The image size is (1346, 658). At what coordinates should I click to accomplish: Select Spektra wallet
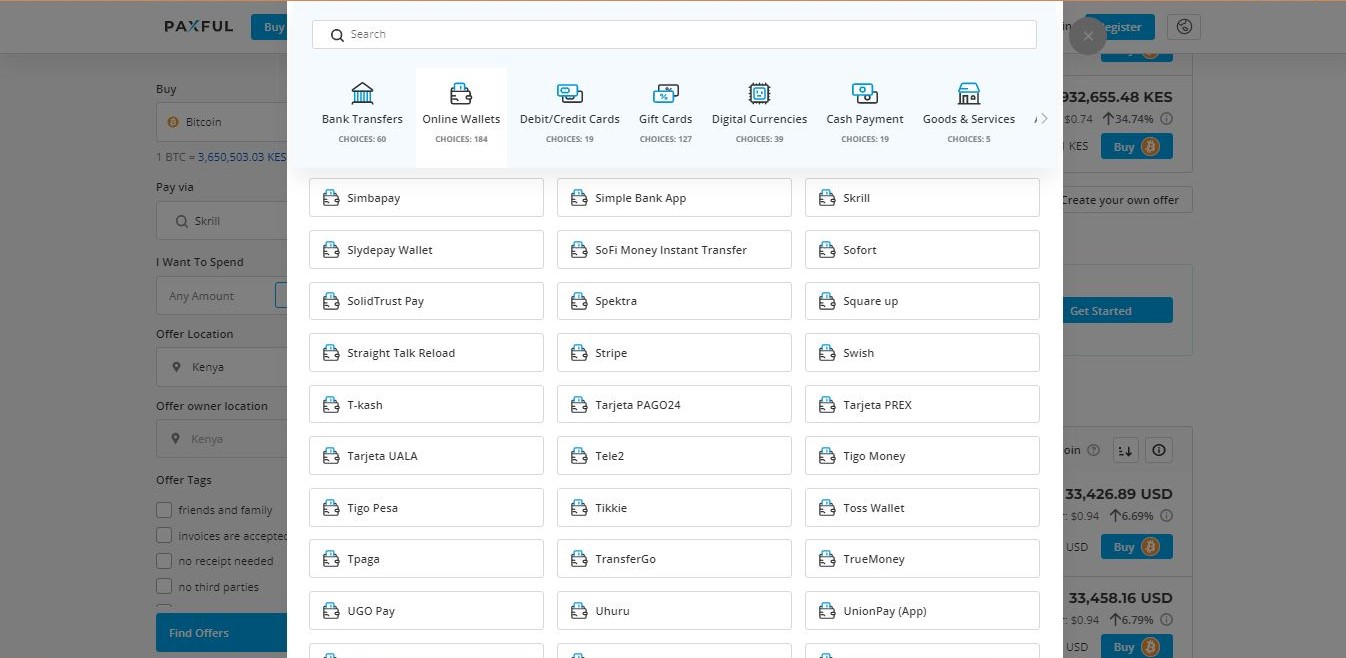pyautogui.click(x=674, y=301)
